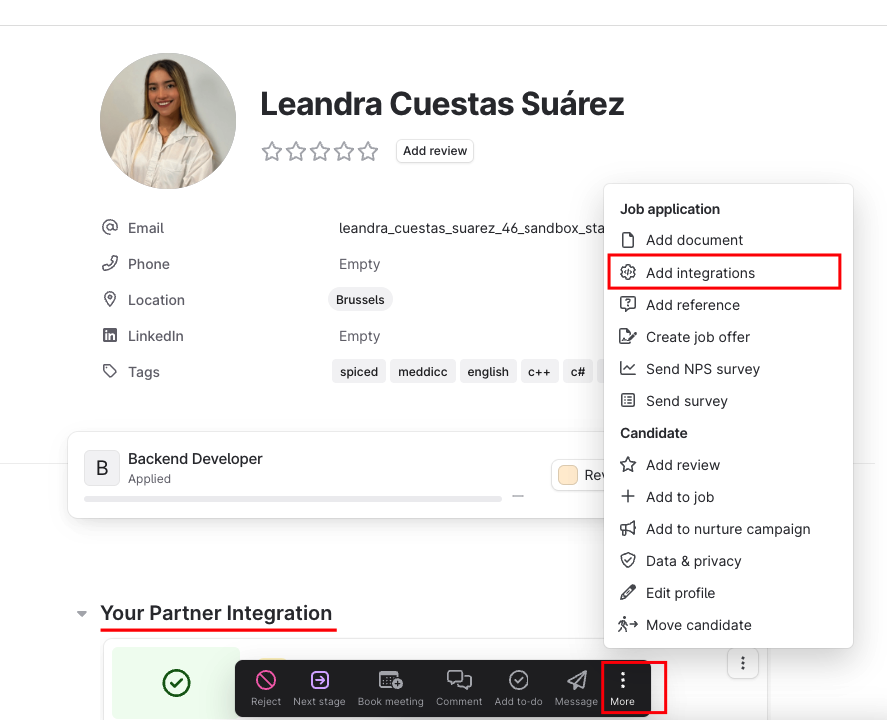Select the Add to-do checkmark icon

pyautogui.click(x=518, y=680)
